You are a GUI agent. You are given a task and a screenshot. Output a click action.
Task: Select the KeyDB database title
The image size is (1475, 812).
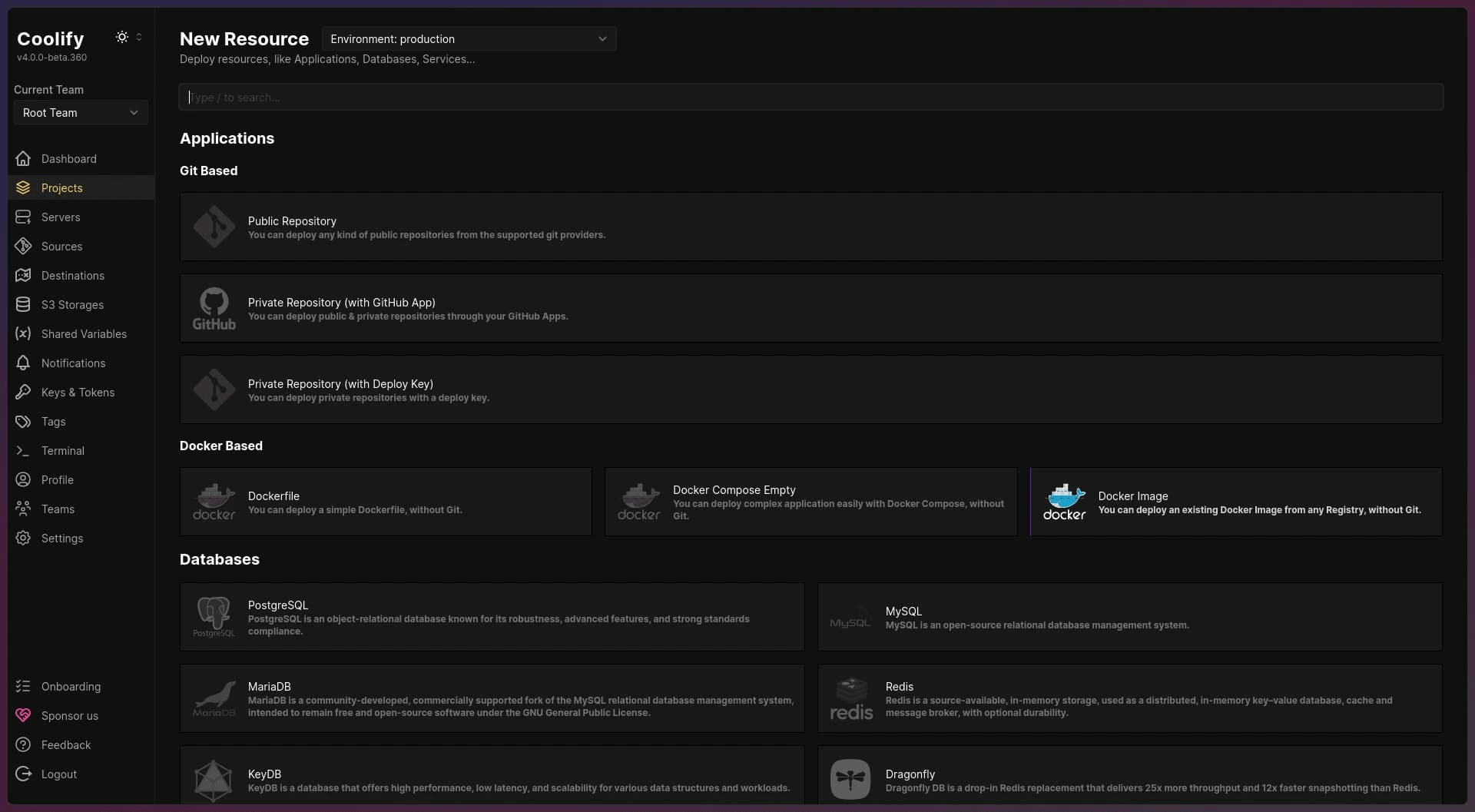click(264, 774)
